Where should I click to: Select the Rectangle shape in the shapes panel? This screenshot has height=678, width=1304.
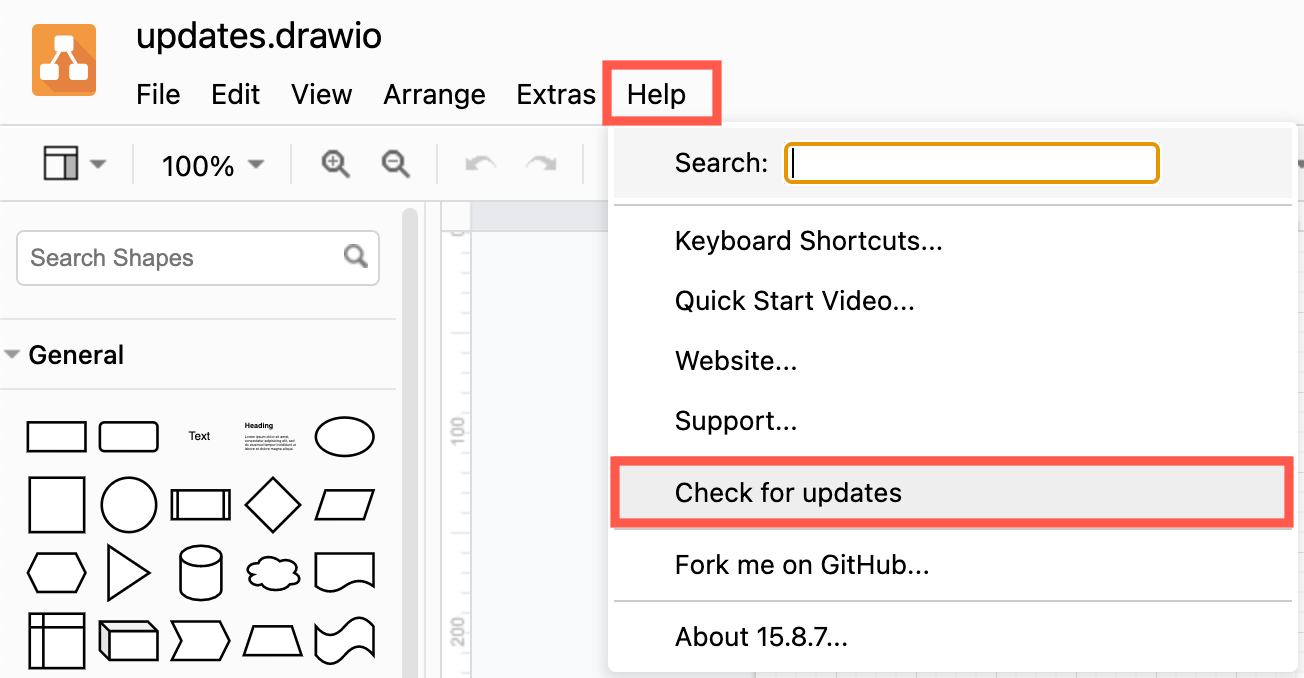pyautogui.click(x=57, y=436)
